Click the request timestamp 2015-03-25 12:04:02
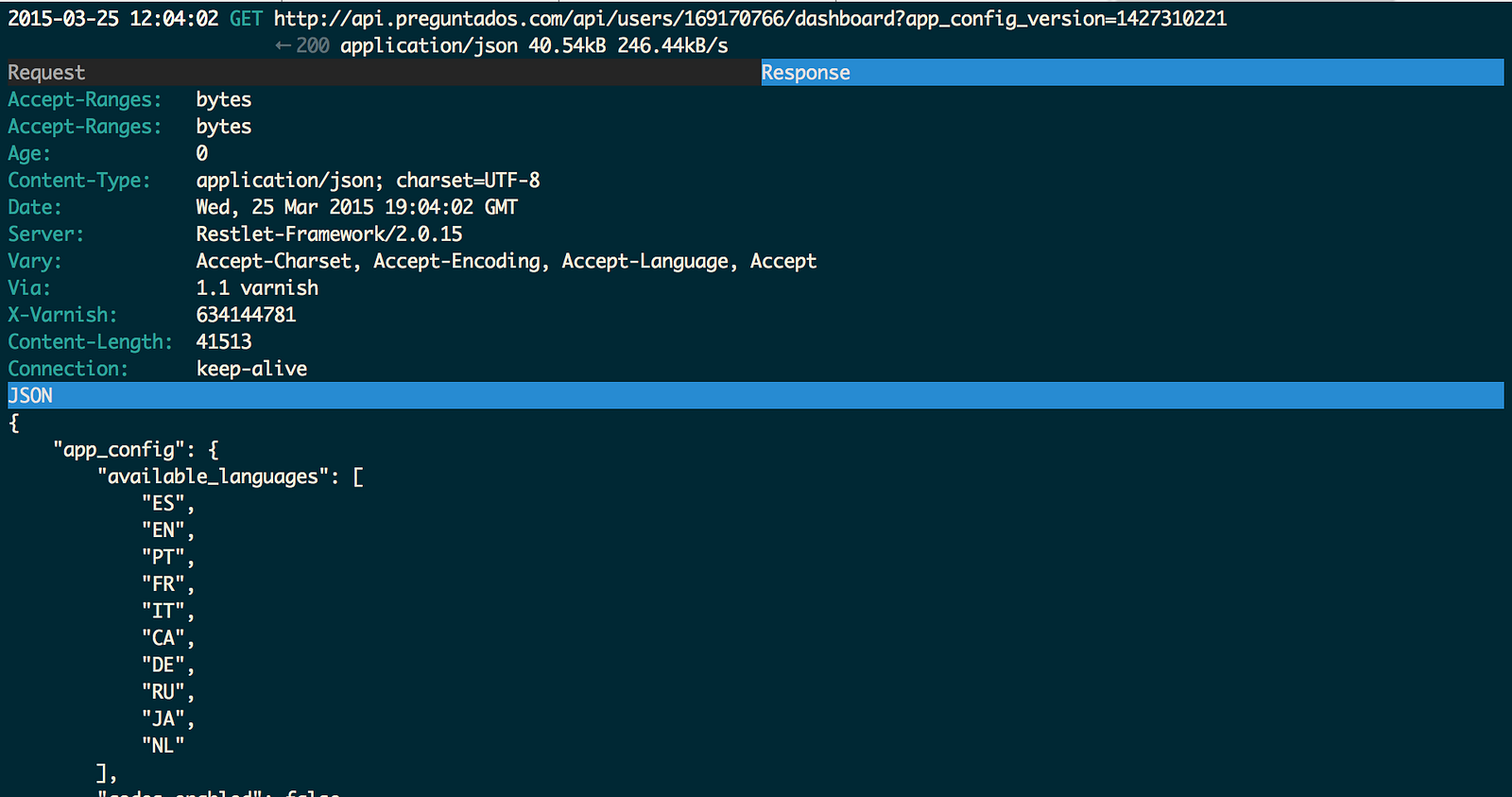The height and width of the screenshot is (797, 1512). click(x=113, y=18)
